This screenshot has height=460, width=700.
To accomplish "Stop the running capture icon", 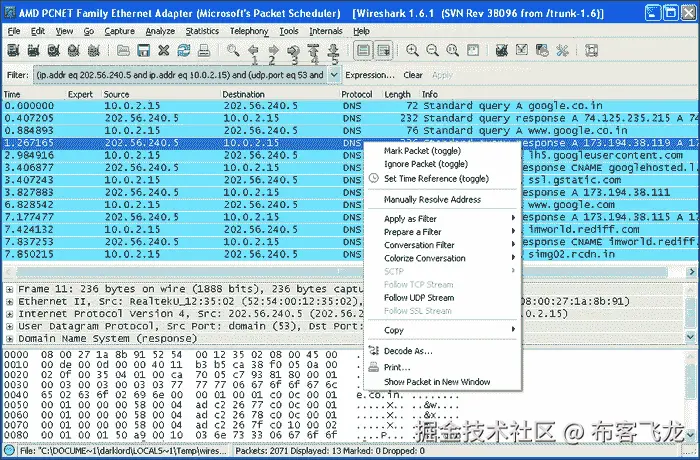I will 74,50.
